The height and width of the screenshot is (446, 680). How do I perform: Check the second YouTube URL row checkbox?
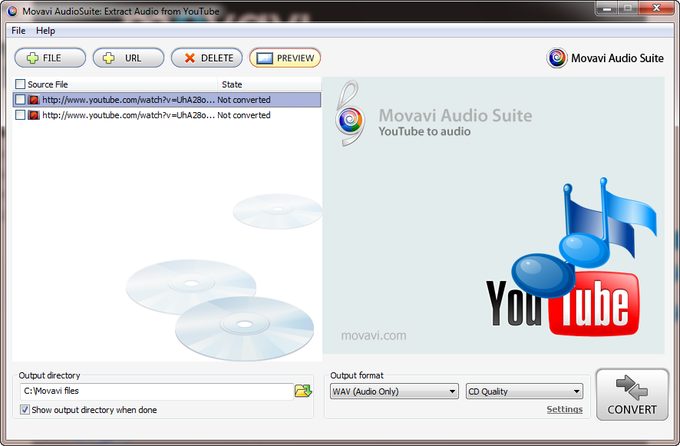[20, 115]
